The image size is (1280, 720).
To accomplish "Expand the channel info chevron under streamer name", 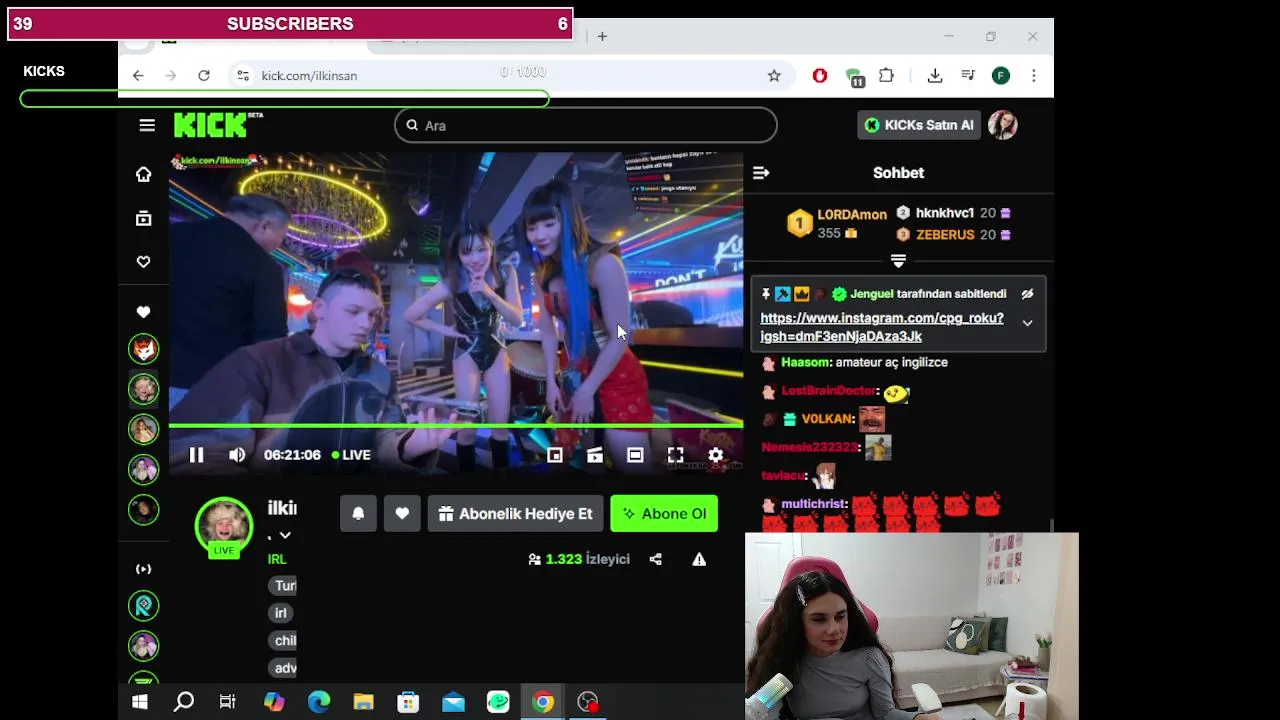I will pos(285,536).
